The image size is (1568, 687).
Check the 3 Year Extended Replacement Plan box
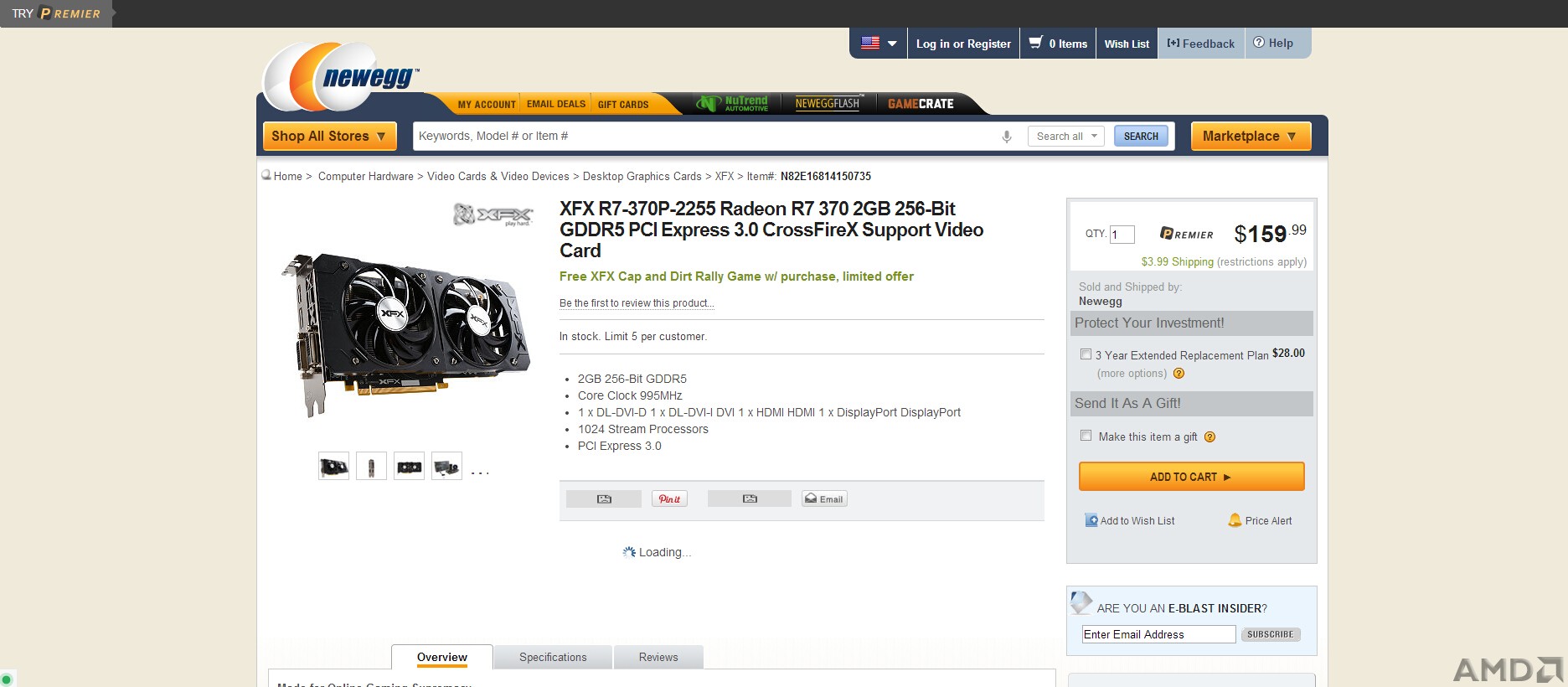coord(1086,354)
